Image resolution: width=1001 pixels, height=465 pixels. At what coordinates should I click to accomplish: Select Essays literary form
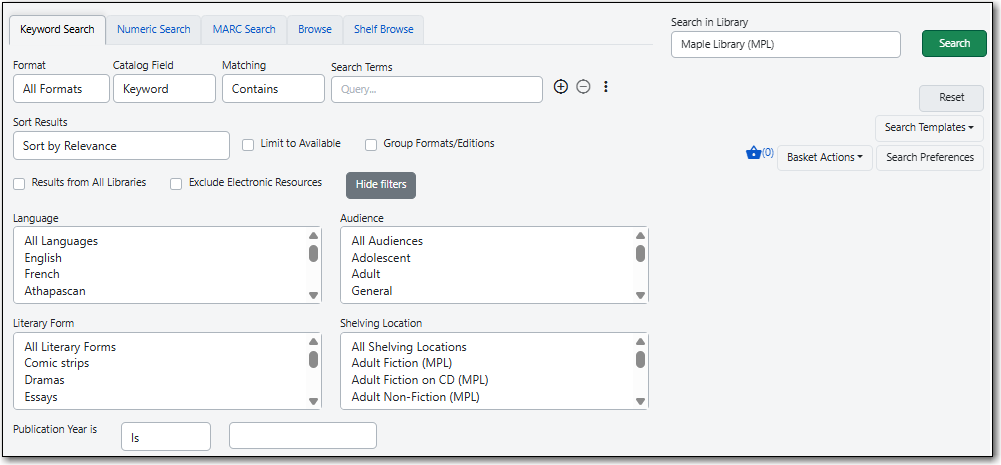point(41,397)
